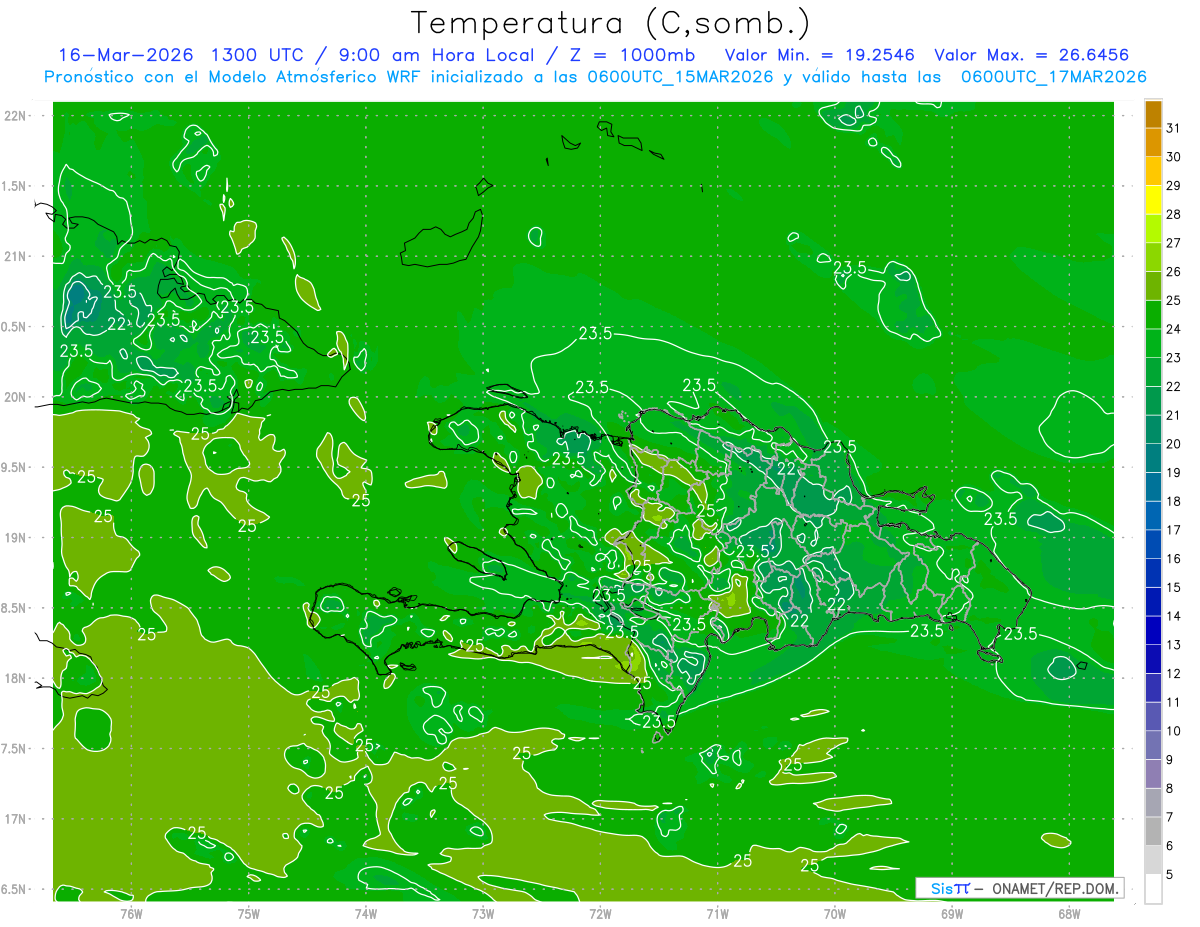Click the 68W longitude label
1200x927 pixels.
click(x=1069, y=913)
